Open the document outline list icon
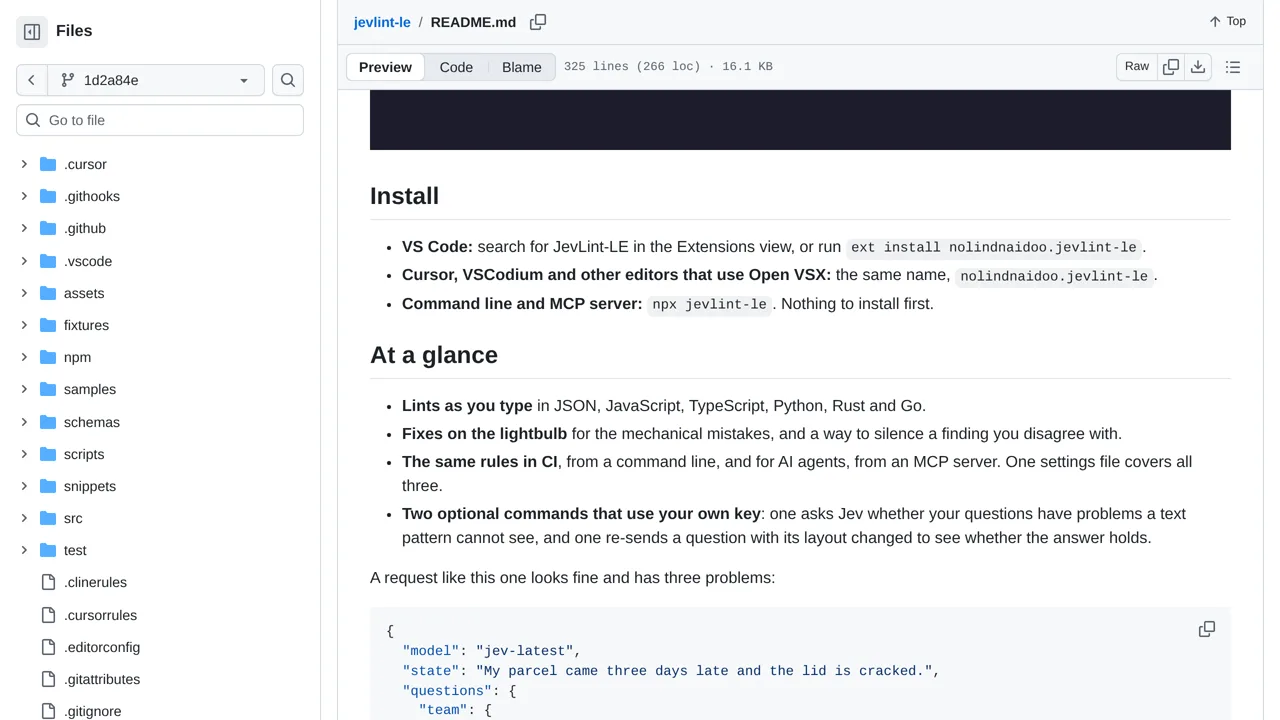This screenshot has height=720, width=1280. (x=1233, y=67)
